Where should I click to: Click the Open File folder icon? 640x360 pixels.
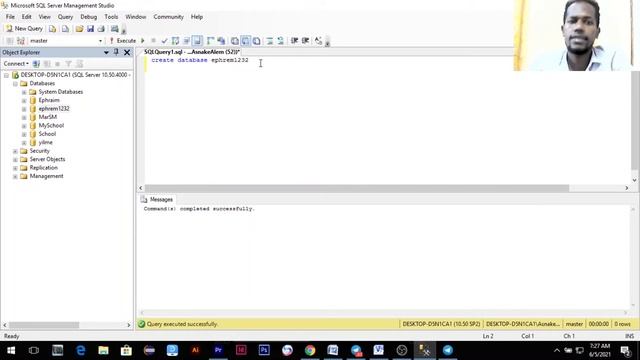pos(79,29)
